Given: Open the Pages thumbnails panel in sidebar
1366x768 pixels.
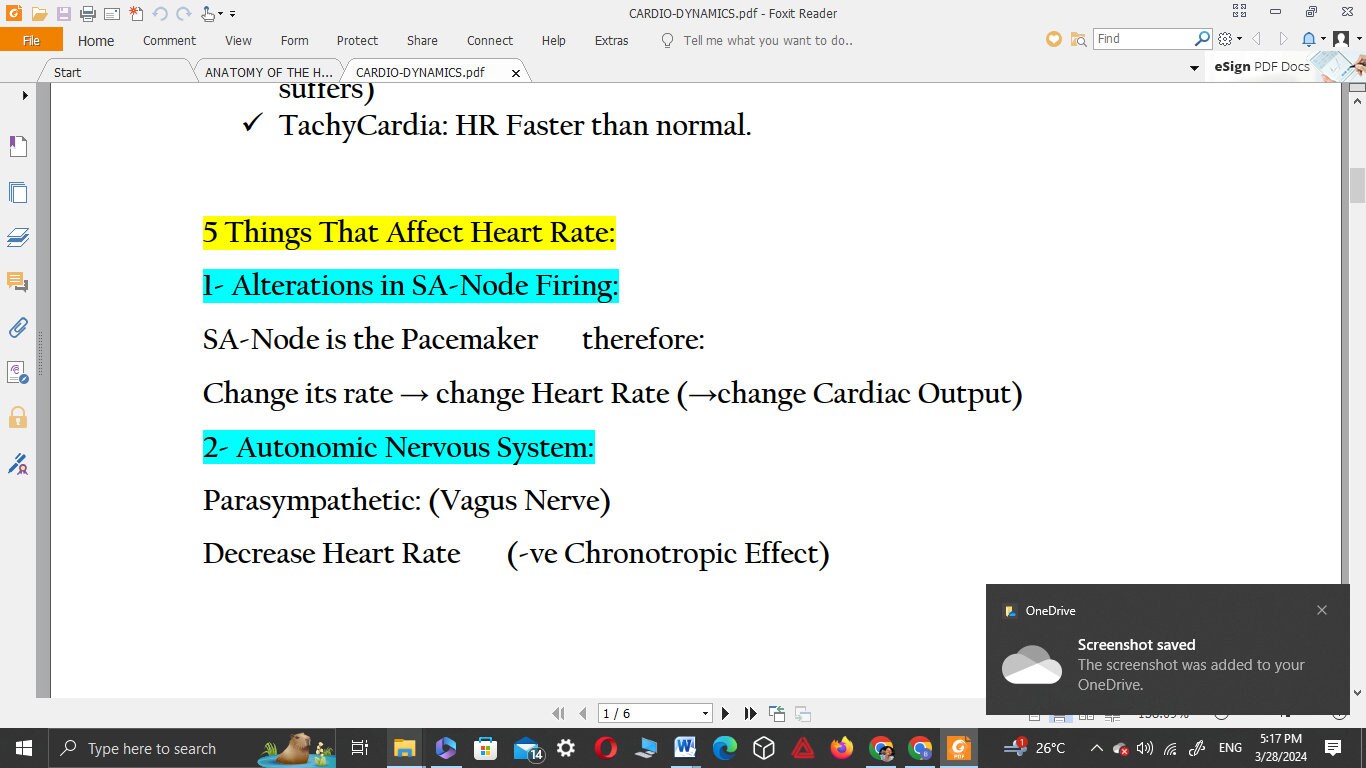Looking at the screenshot, I should click(x=18, y=192).
